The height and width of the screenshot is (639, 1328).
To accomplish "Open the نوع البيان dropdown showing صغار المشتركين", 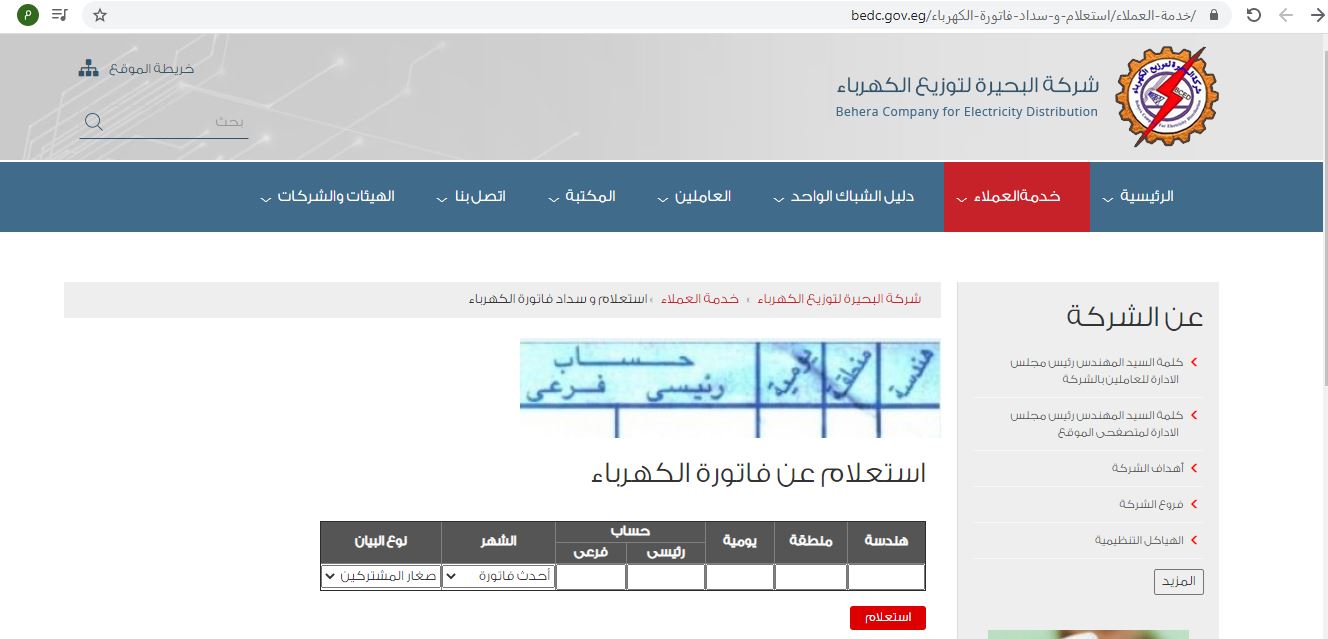I will tap(380, 577).
